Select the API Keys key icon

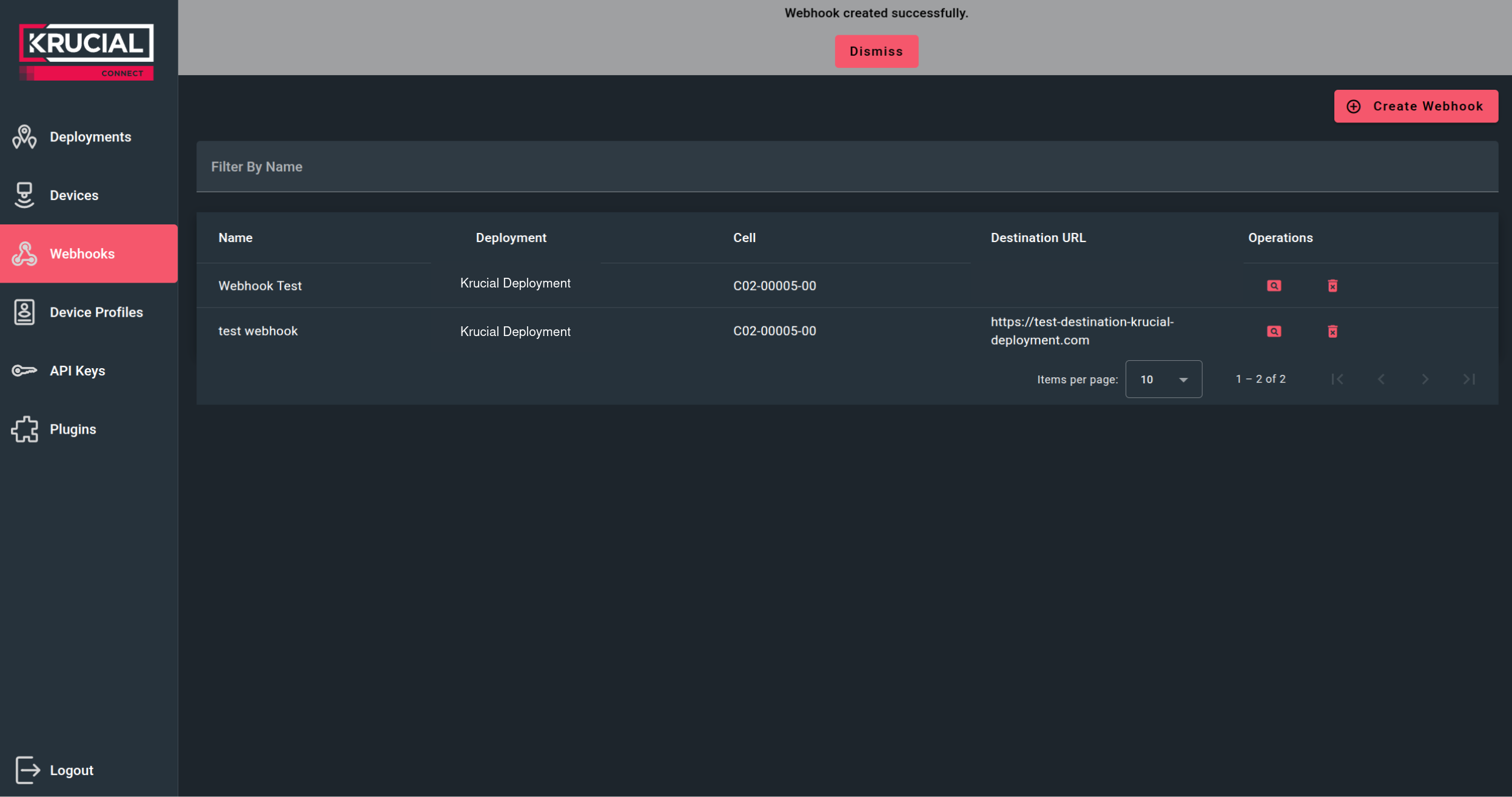[24, 370]
